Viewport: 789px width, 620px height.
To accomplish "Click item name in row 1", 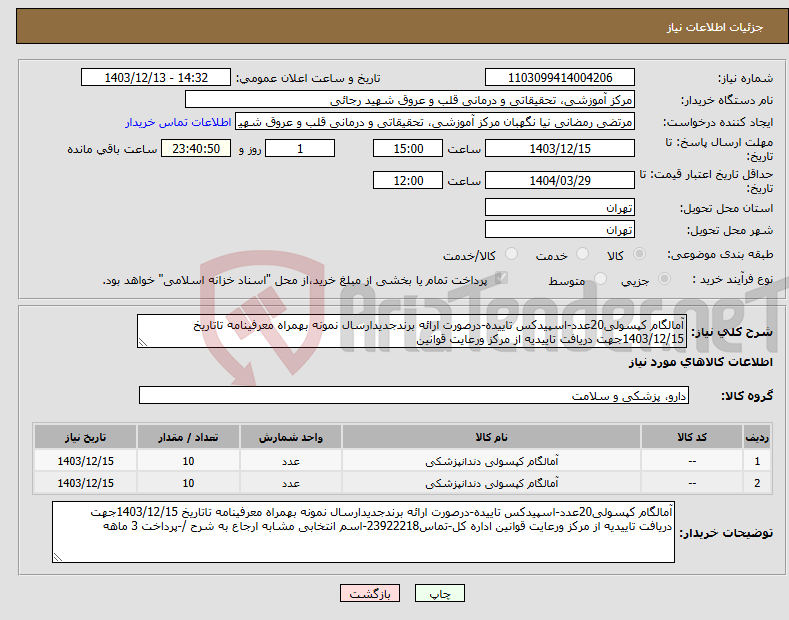I will pos(492,461).
